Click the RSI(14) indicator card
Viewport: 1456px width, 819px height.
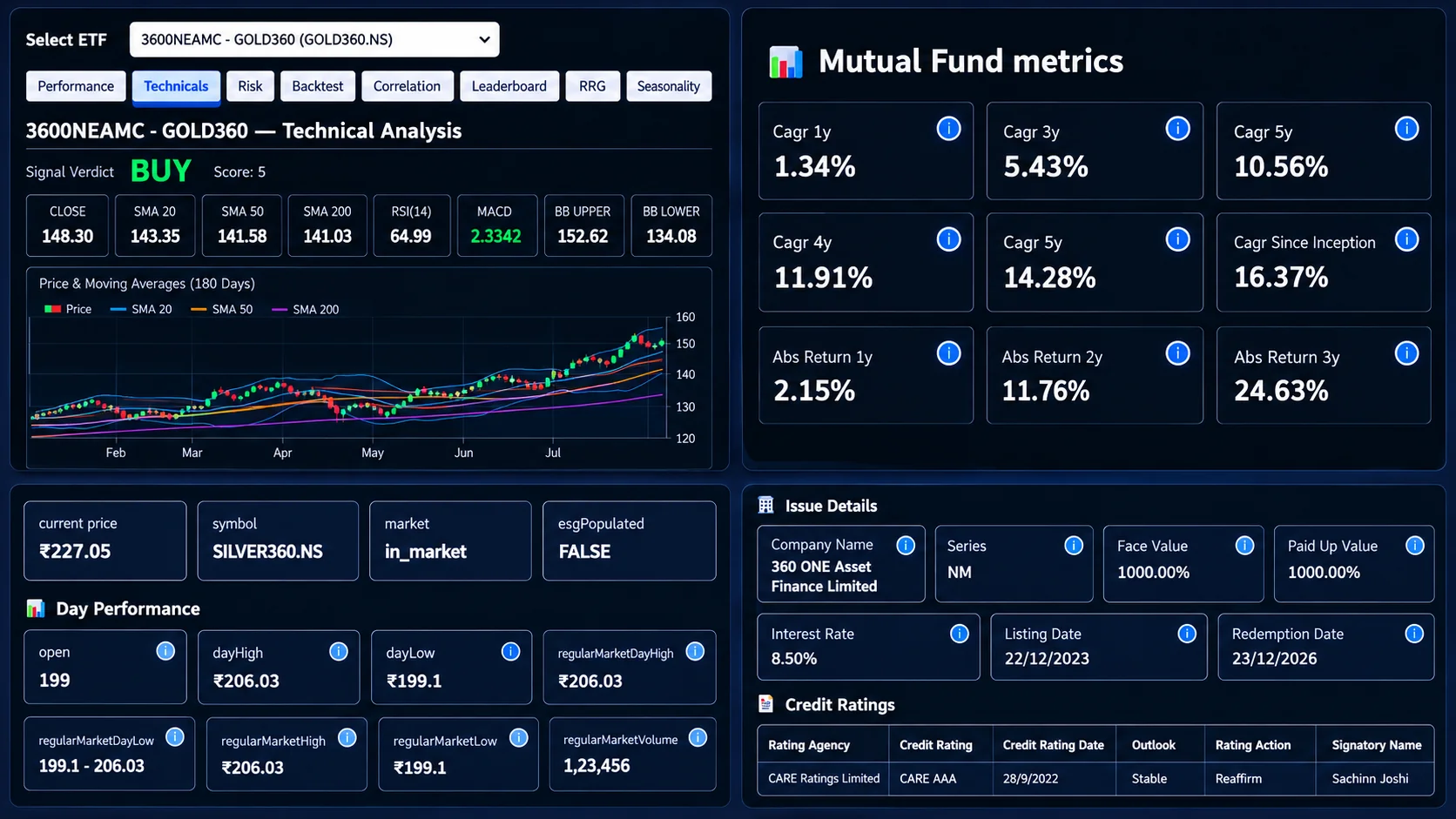pos(411,225)
